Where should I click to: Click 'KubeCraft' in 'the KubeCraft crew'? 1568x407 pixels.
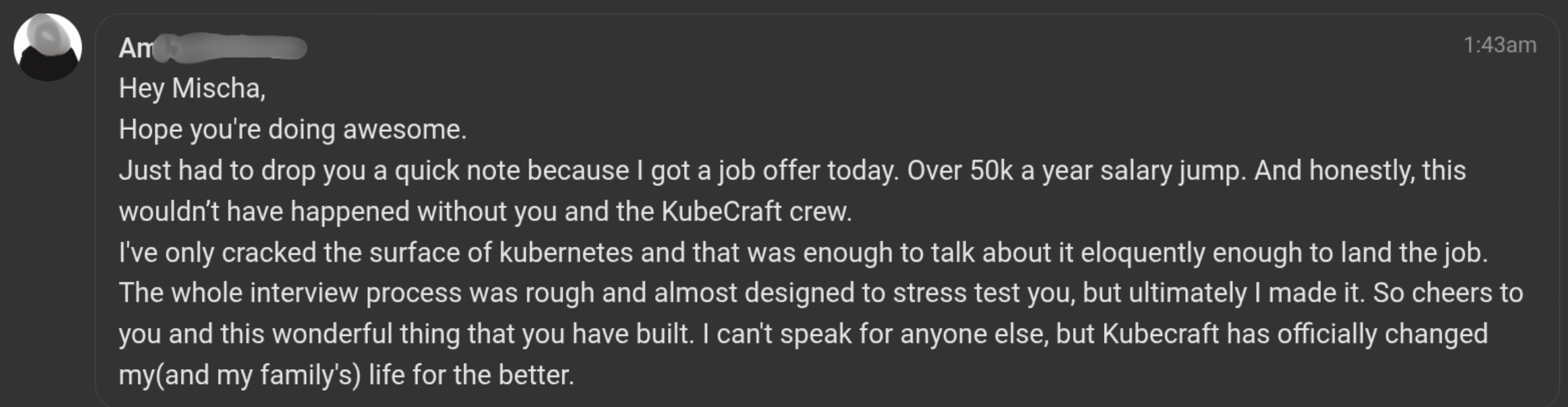(x=721, y=212)
